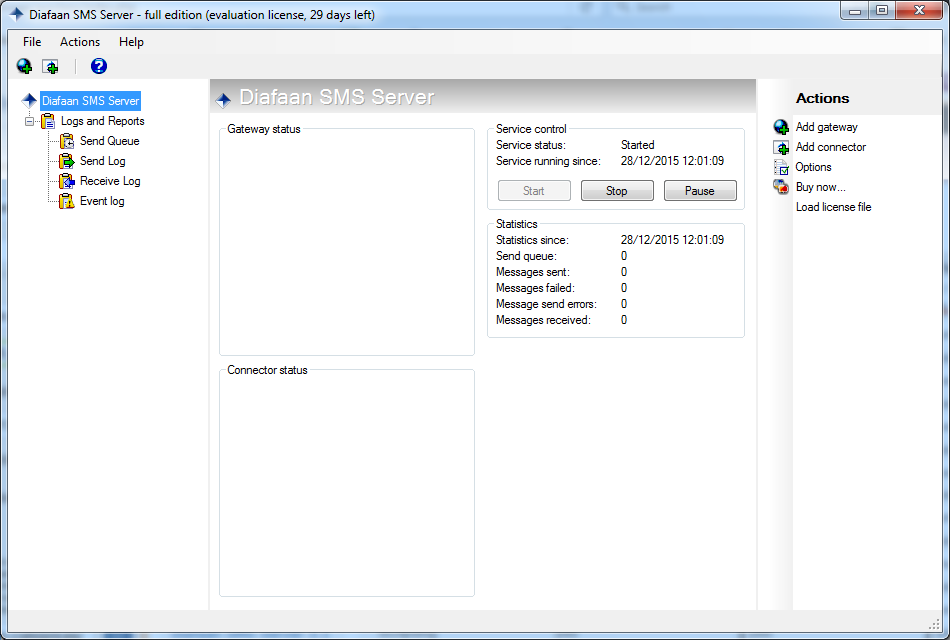This screenshot has width=950, height=640.
Task: Click the Receive Log blue arrow icon
Action: coord(66,180)
